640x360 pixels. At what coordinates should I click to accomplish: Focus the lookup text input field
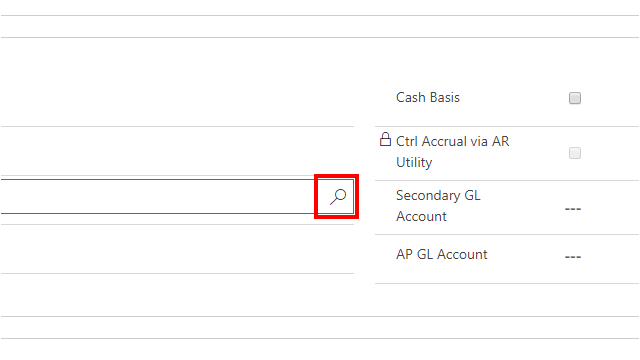pos(159,196)
